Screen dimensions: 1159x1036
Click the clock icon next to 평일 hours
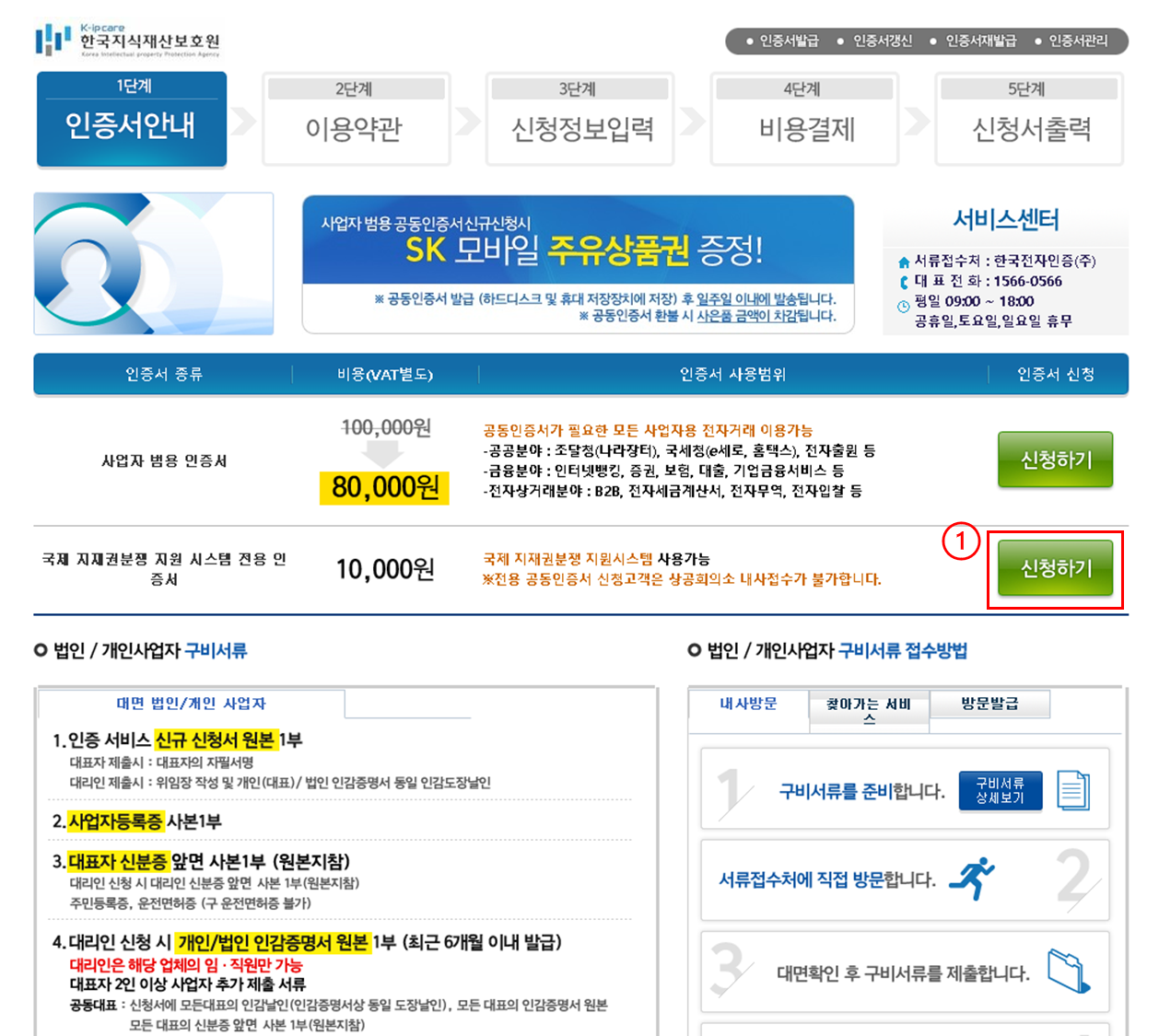pos(904,307)
